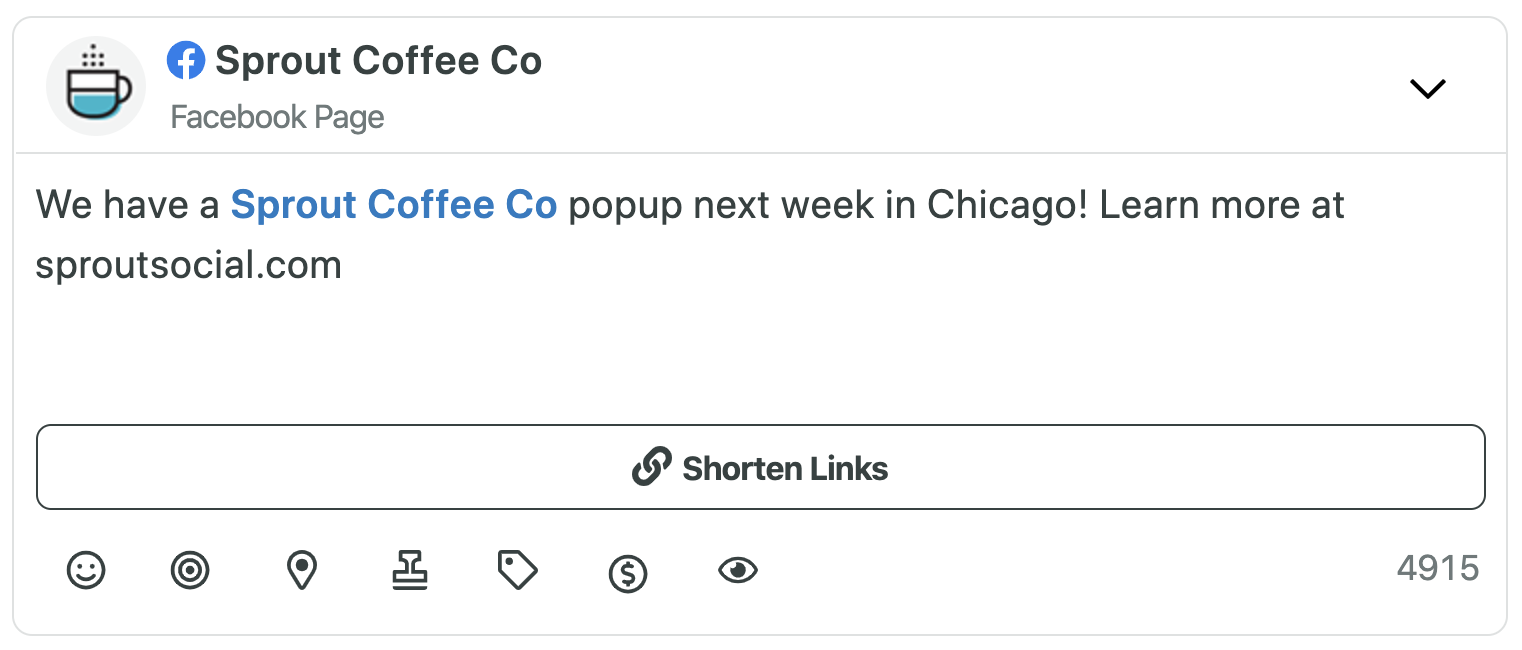Open audience targeting bullseye icon
The height and width of the screenshot is (650, 1522).
click(190, 571)
